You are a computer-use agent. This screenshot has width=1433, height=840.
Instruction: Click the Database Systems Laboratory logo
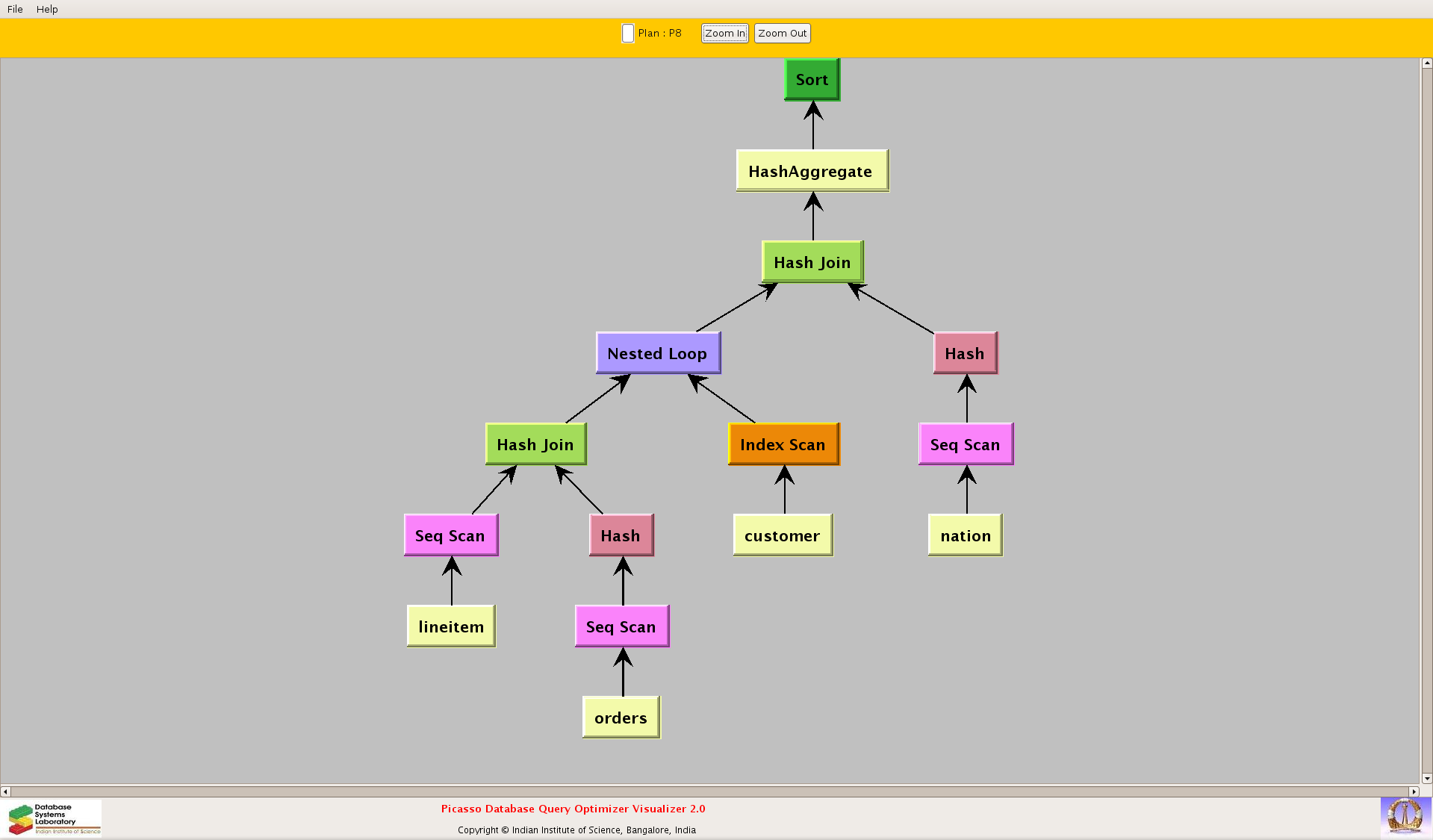click(54, 818)
